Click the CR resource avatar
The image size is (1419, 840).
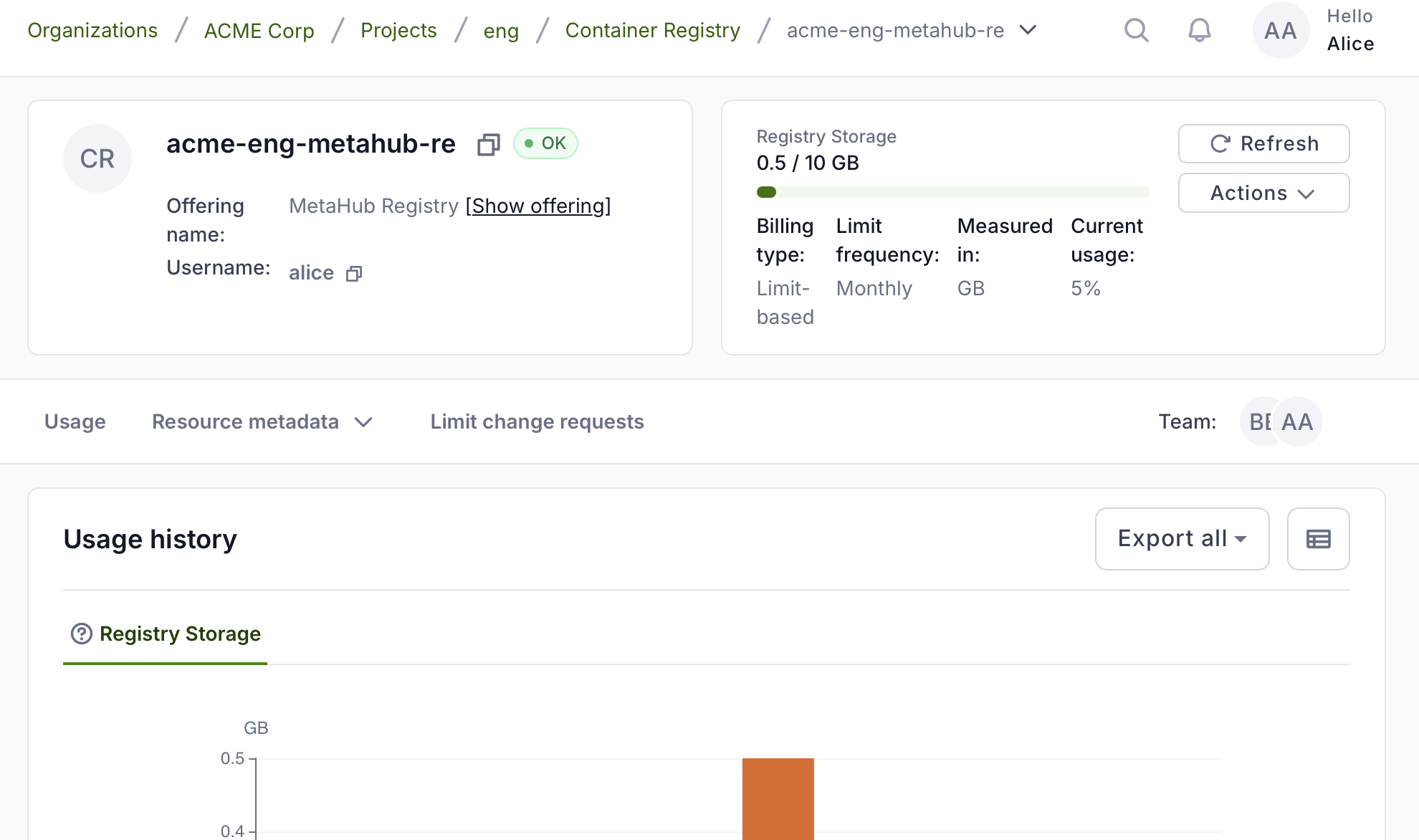click(97, 158)
